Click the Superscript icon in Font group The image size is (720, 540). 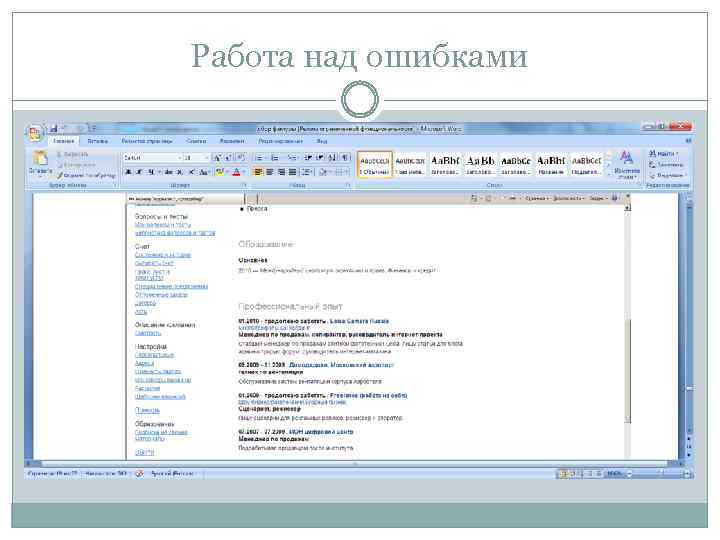[x=191, y=172]
